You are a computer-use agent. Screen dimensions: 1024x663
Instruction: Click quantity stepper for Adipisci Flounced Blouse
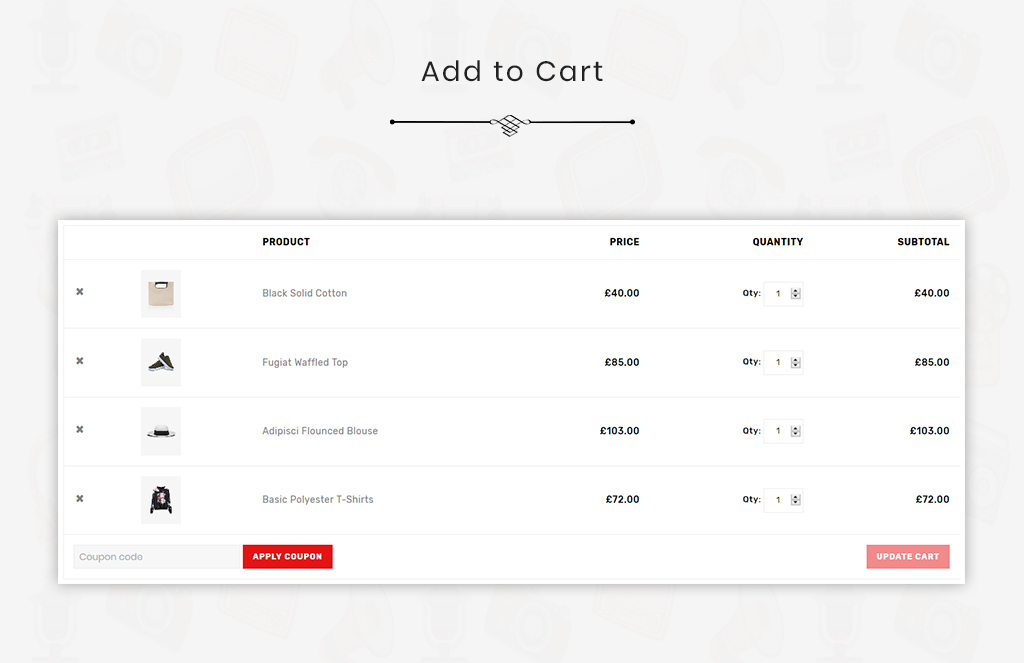coord(795,430)
